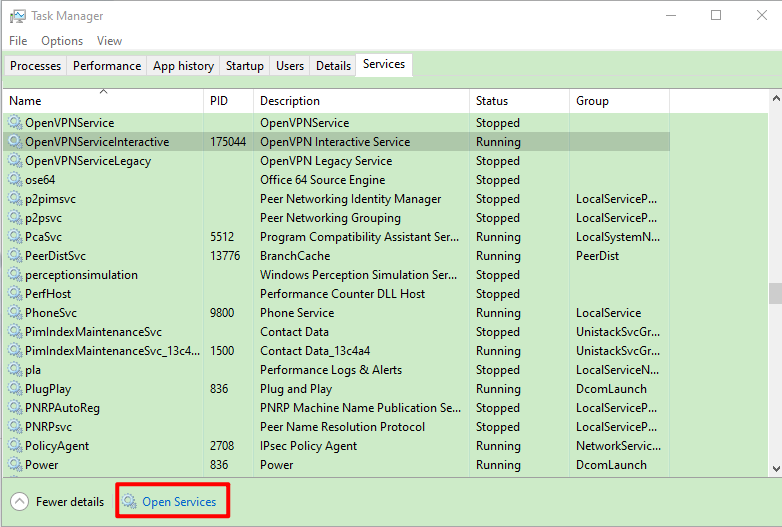
Task: Click the gear icon beside OpenVPNServiceInteractive
Action: point(15,141)
